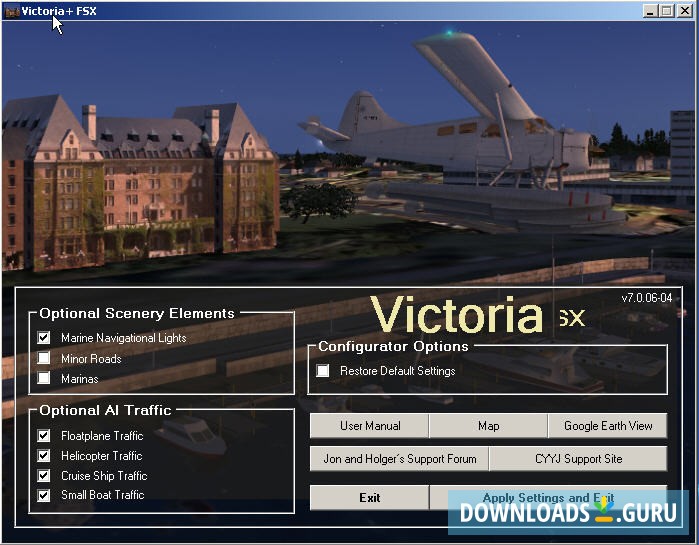Enable the Minor Roads checkbox

pos(44,357)
